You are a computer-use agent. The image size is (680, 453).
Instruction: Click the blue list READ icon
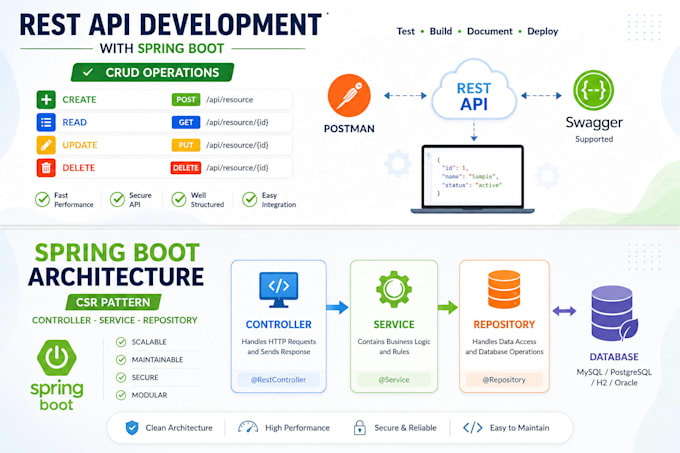pos(46,122)
